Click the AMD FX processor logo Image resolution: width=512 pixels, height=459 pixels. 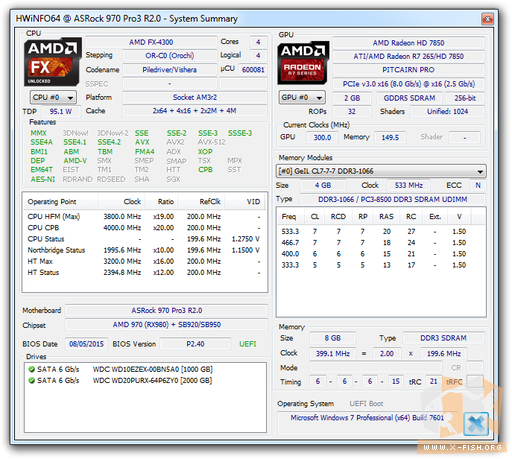(x=53, y=62)
